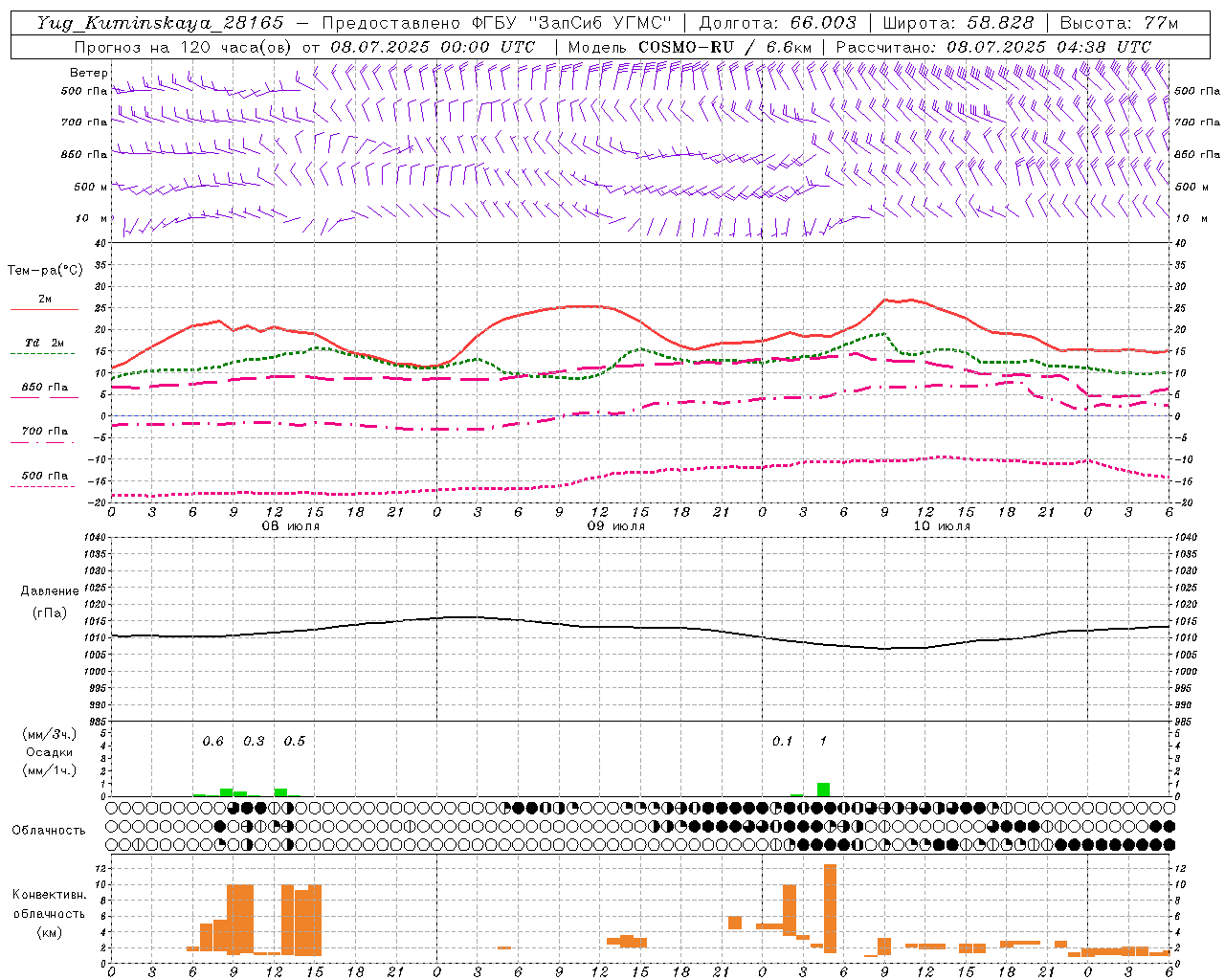Viewport: 1225px width, 980px height.
Task: Click the '0.3' precipitation amount value
Action: (254, 741)
